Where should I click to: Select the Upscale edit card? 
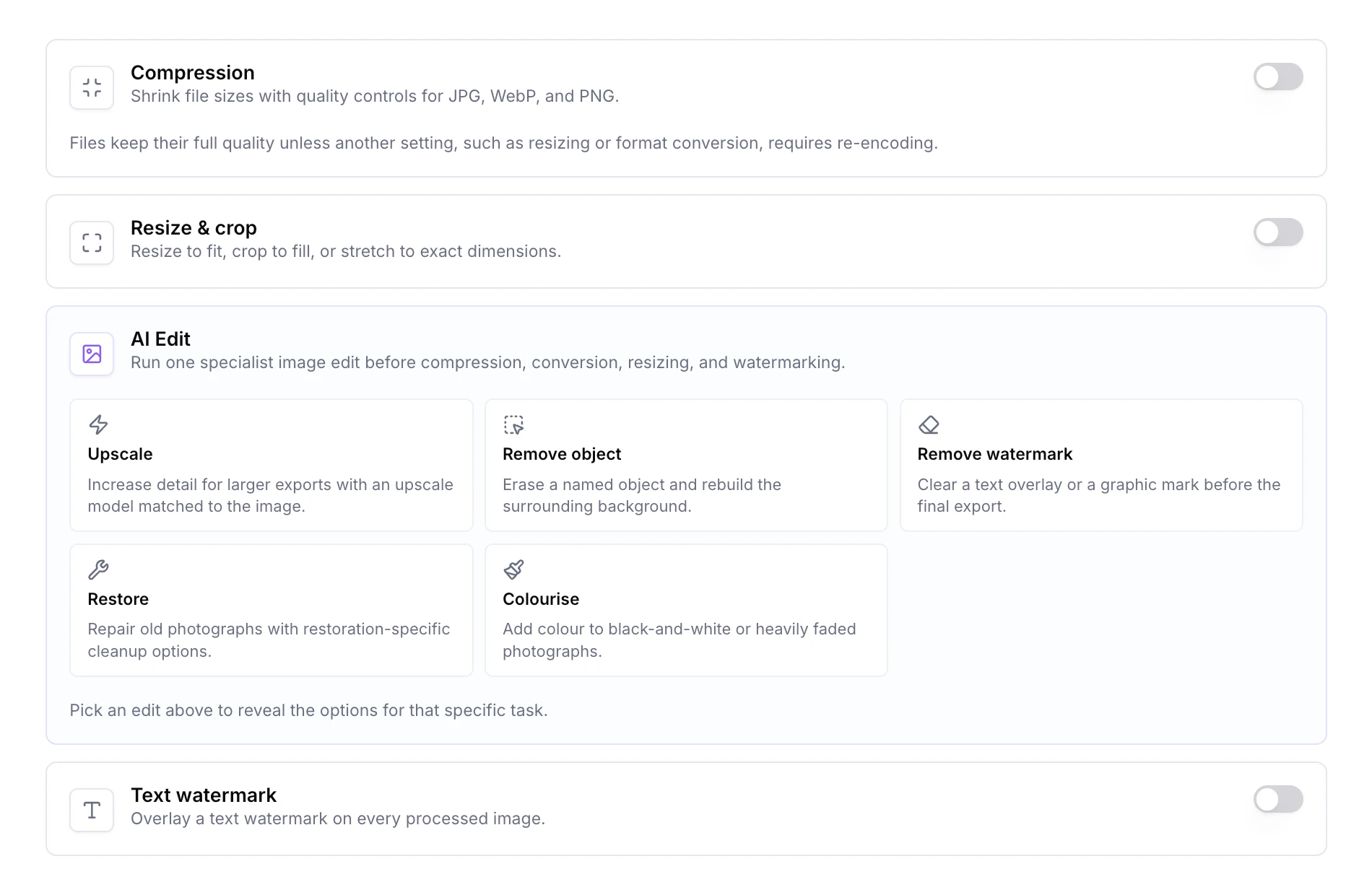pyautogui.click(x=271, y=466)
